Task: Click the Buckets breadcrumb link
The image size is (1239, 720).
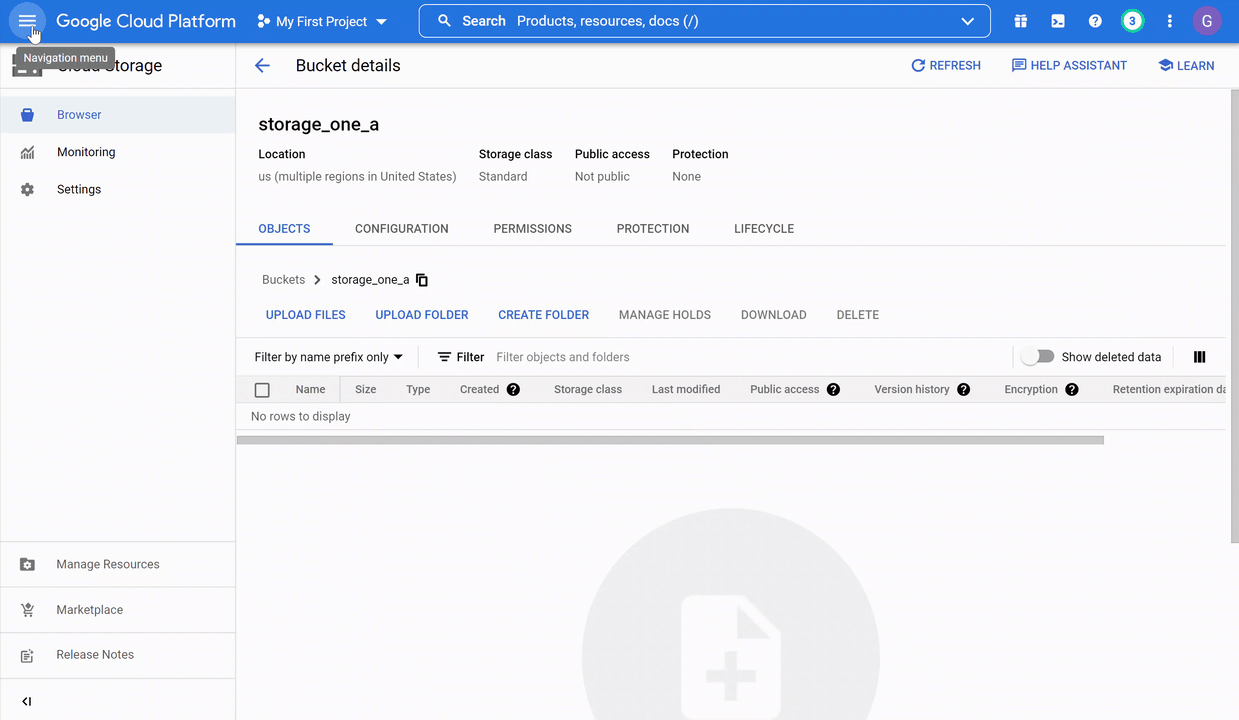Action: [x=284, y=280]
